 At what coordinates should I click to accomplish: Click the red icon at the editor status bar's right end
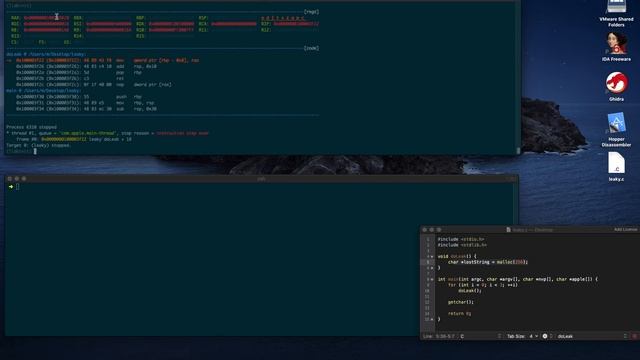(x=635, y=336)
